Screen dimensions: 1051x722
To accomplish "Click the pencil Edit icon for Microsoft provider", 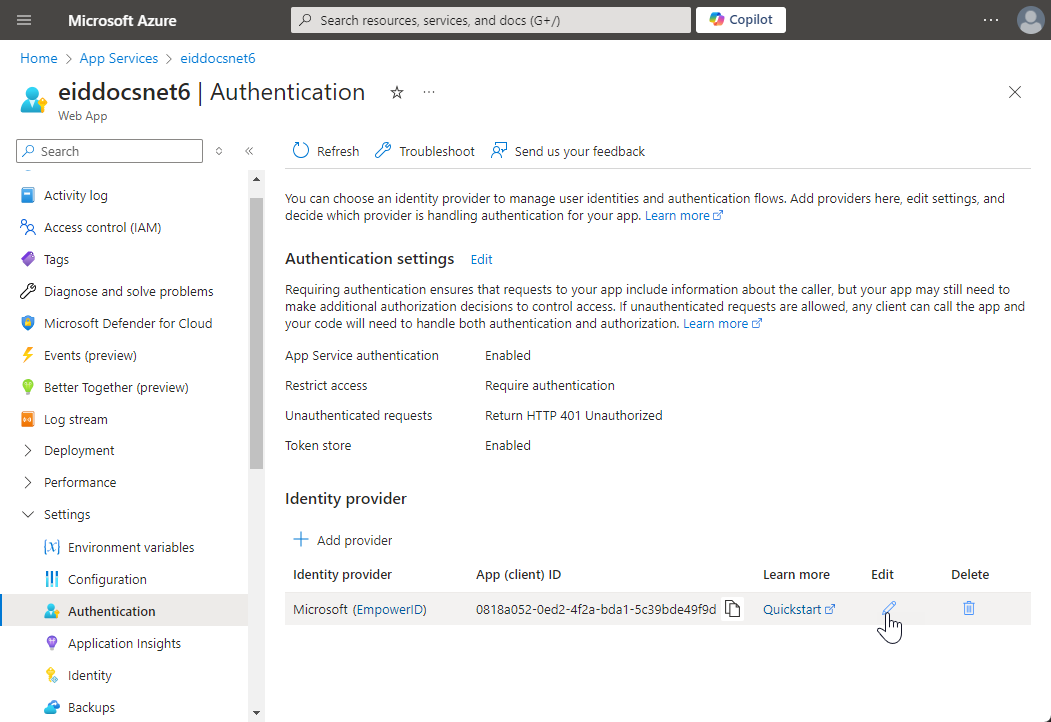I will [x=888, y=608].
